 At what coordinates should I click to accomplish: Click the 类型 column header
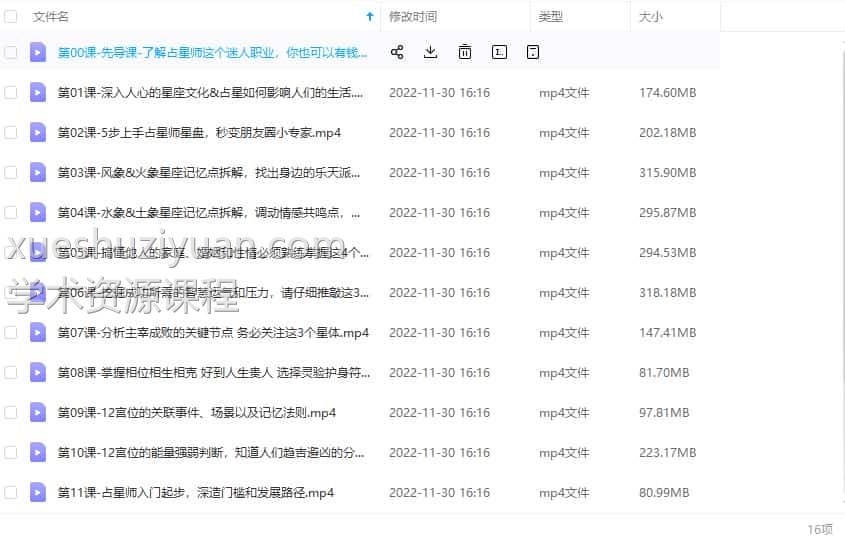(x=551, y=17)
